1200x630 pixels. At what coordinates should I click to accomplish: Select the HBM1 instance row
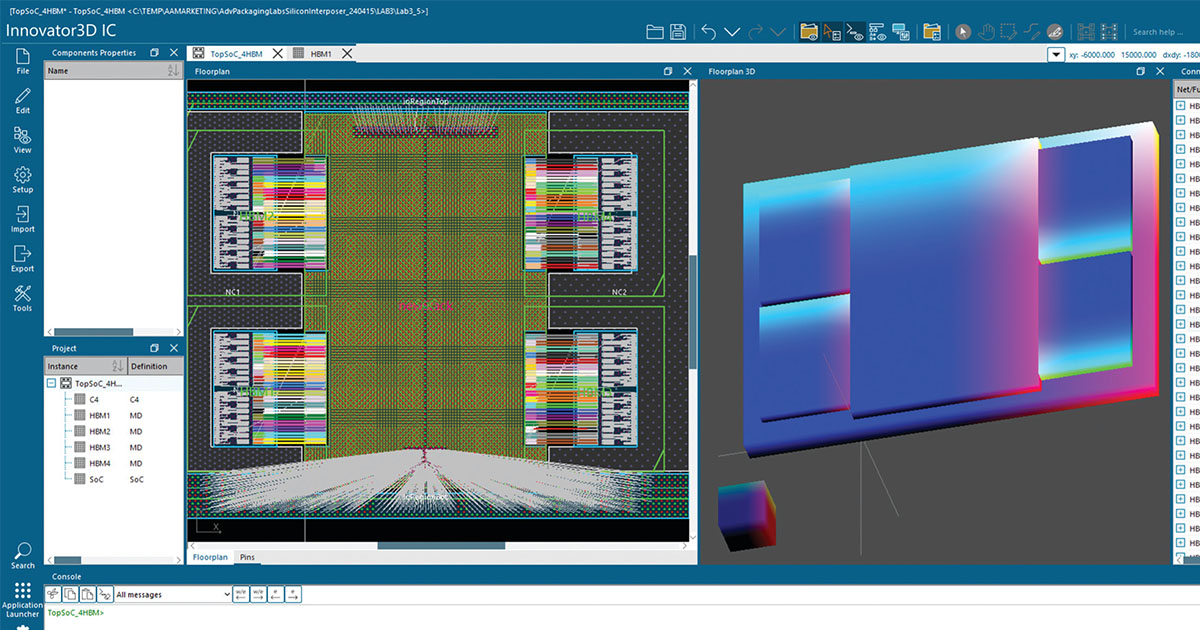tap(113, 415)
